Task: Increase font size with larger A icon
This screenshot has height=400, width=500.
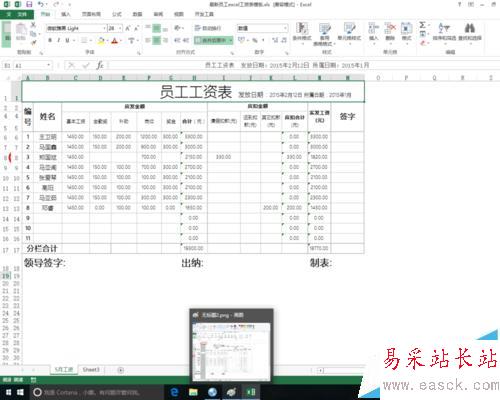Action: coord(128,28)
